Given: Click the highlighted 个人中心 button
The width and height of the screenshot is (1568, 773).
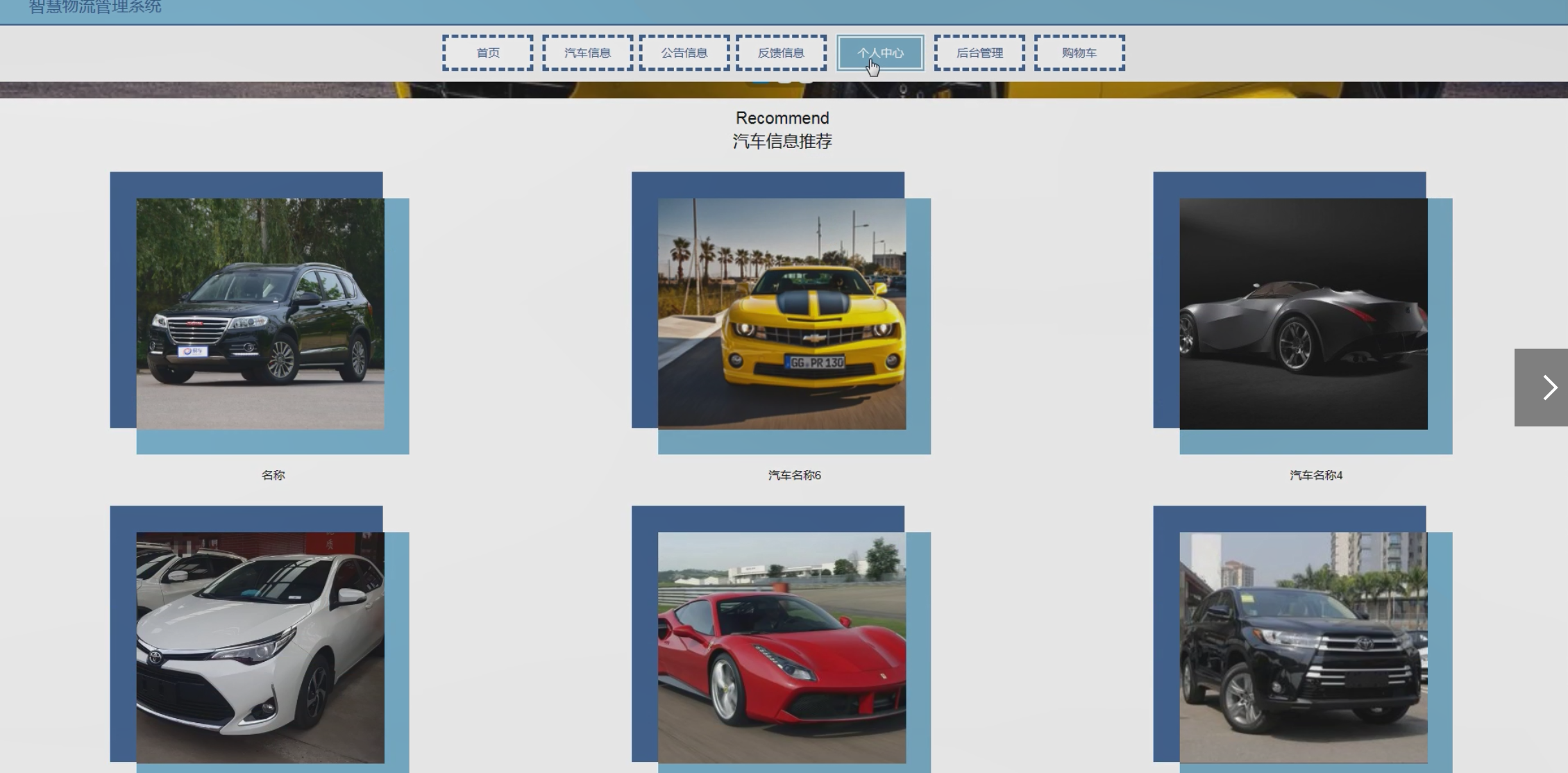Looking at the screenshot, I should (x=880, y=53).
